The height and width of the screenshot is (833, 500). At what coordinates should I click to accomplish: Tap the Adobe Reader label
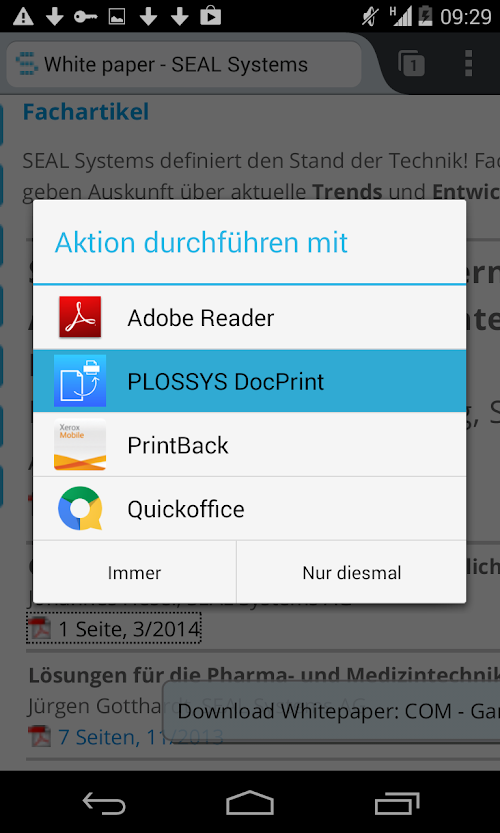(x=201, y=318)
